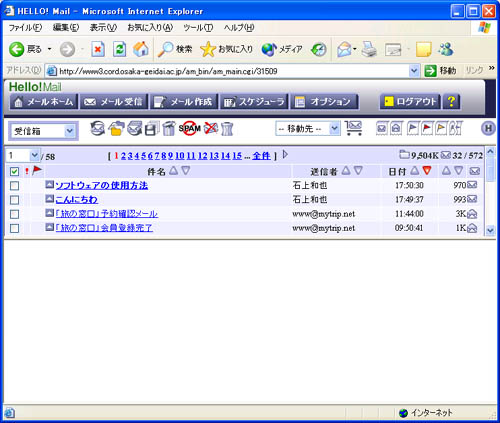
Task: Click the yellow question mark help button
Action: [x=451, y=102]
